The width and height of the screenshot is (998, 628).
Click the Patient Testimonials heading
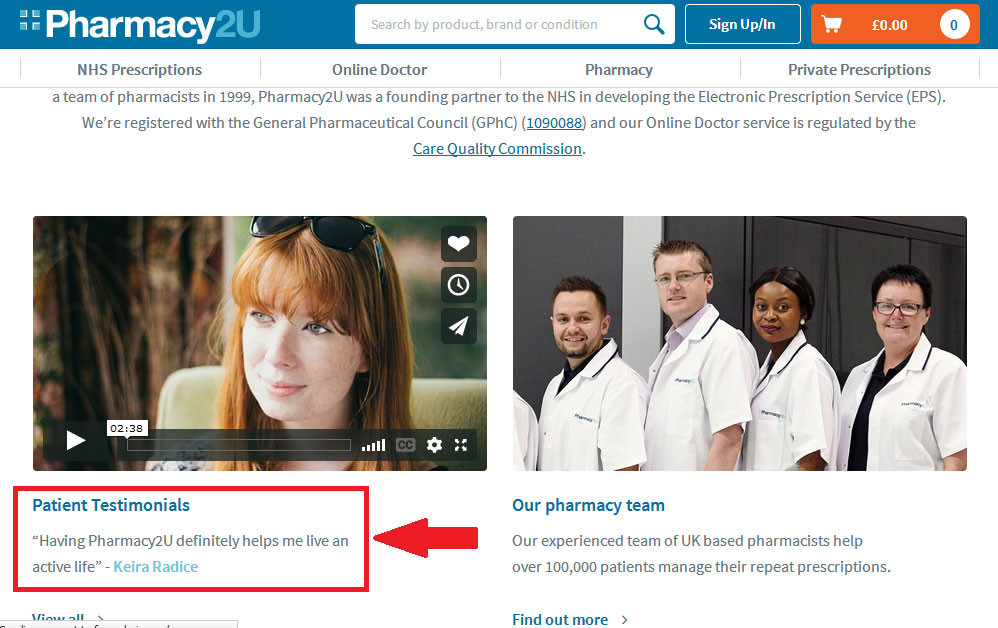coord(111,505)
